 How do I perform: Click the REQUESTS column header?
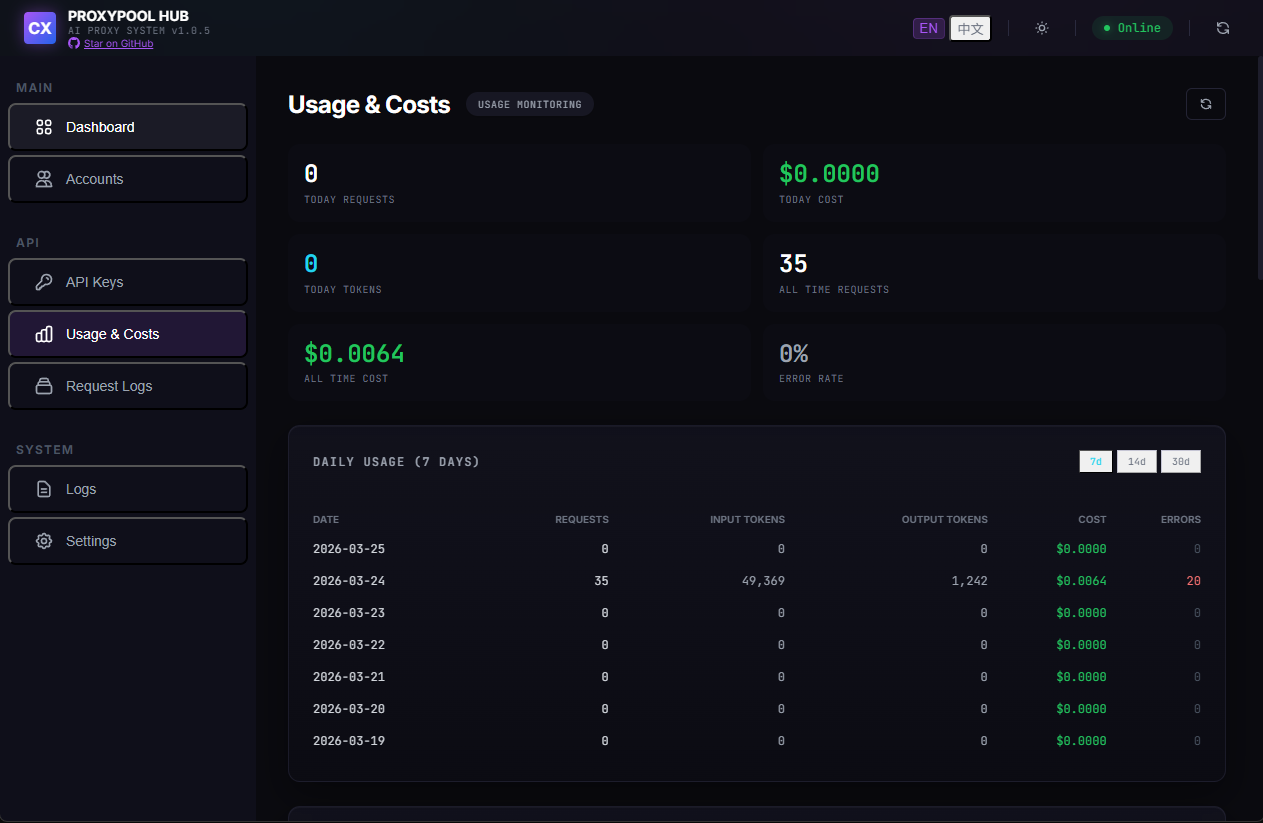tap(582, 520)
